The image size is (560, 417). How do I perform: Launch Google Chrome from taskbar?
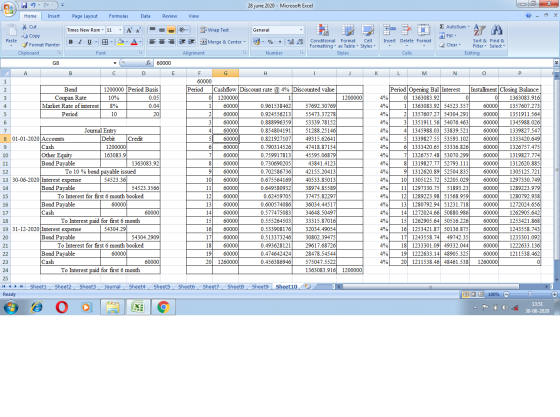coord(163,307)
